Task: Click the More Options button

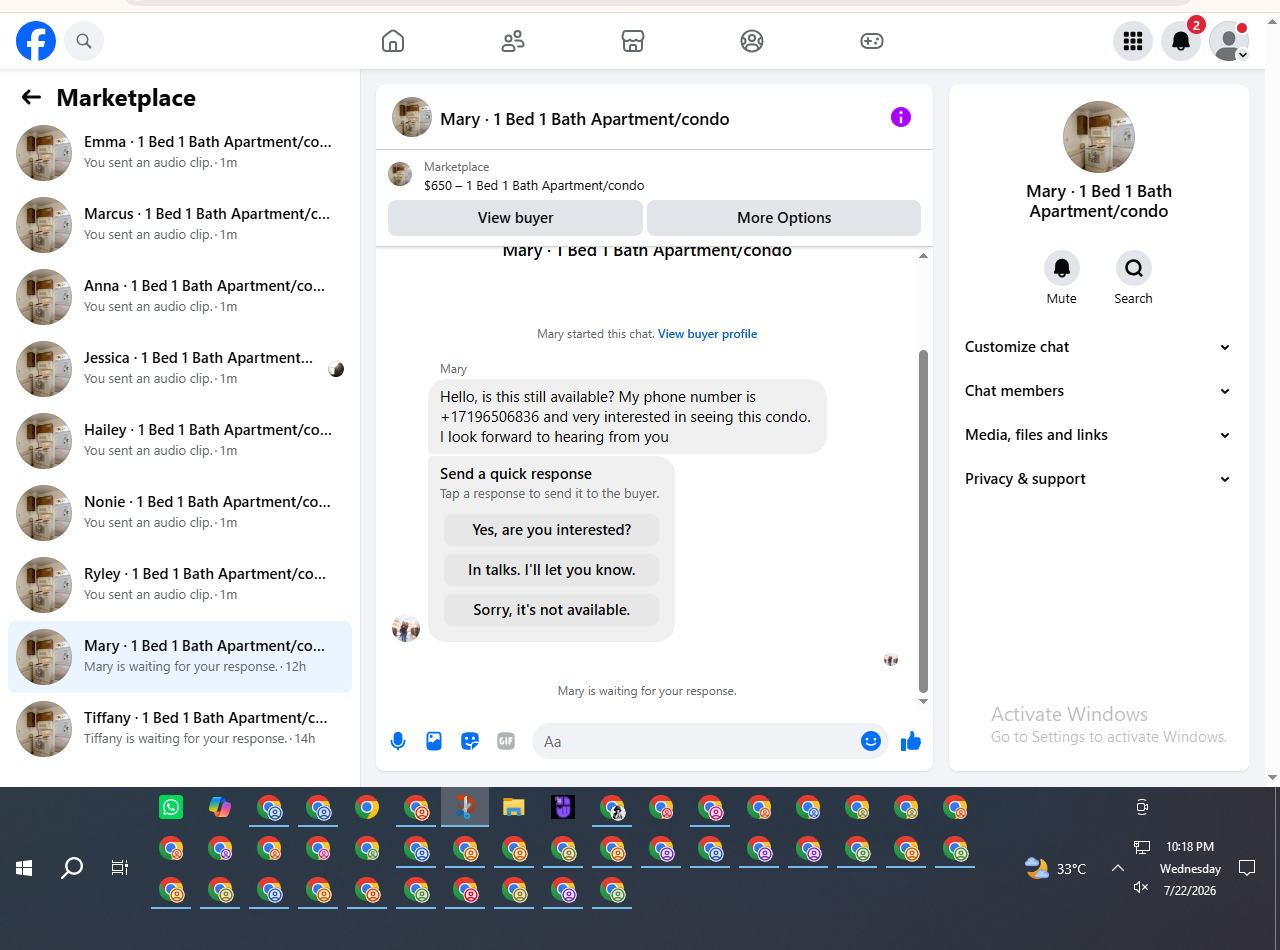Action: pos(784,218)
